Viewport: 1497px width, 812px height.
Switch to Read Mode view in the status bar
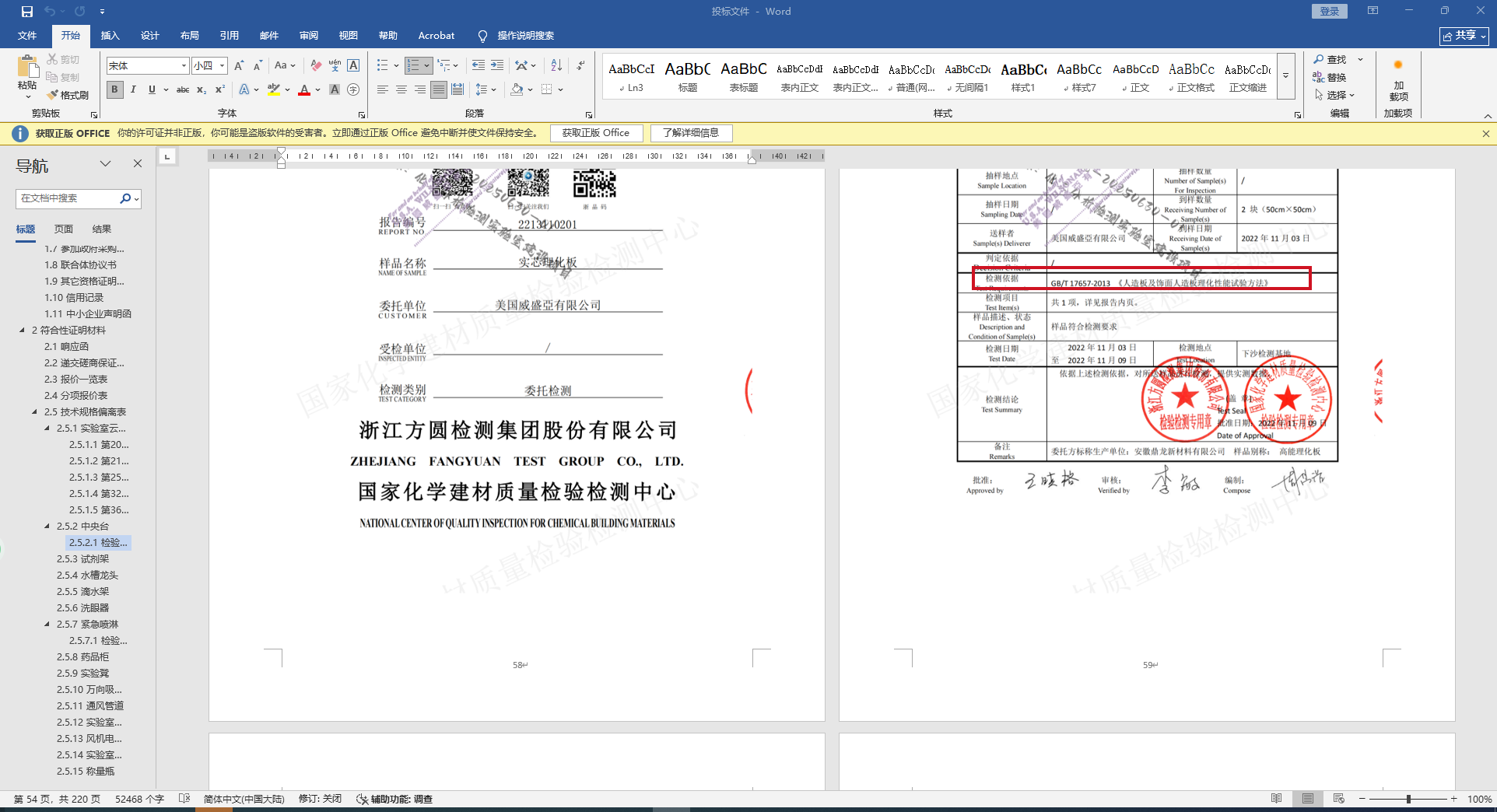pos(1277,799)
